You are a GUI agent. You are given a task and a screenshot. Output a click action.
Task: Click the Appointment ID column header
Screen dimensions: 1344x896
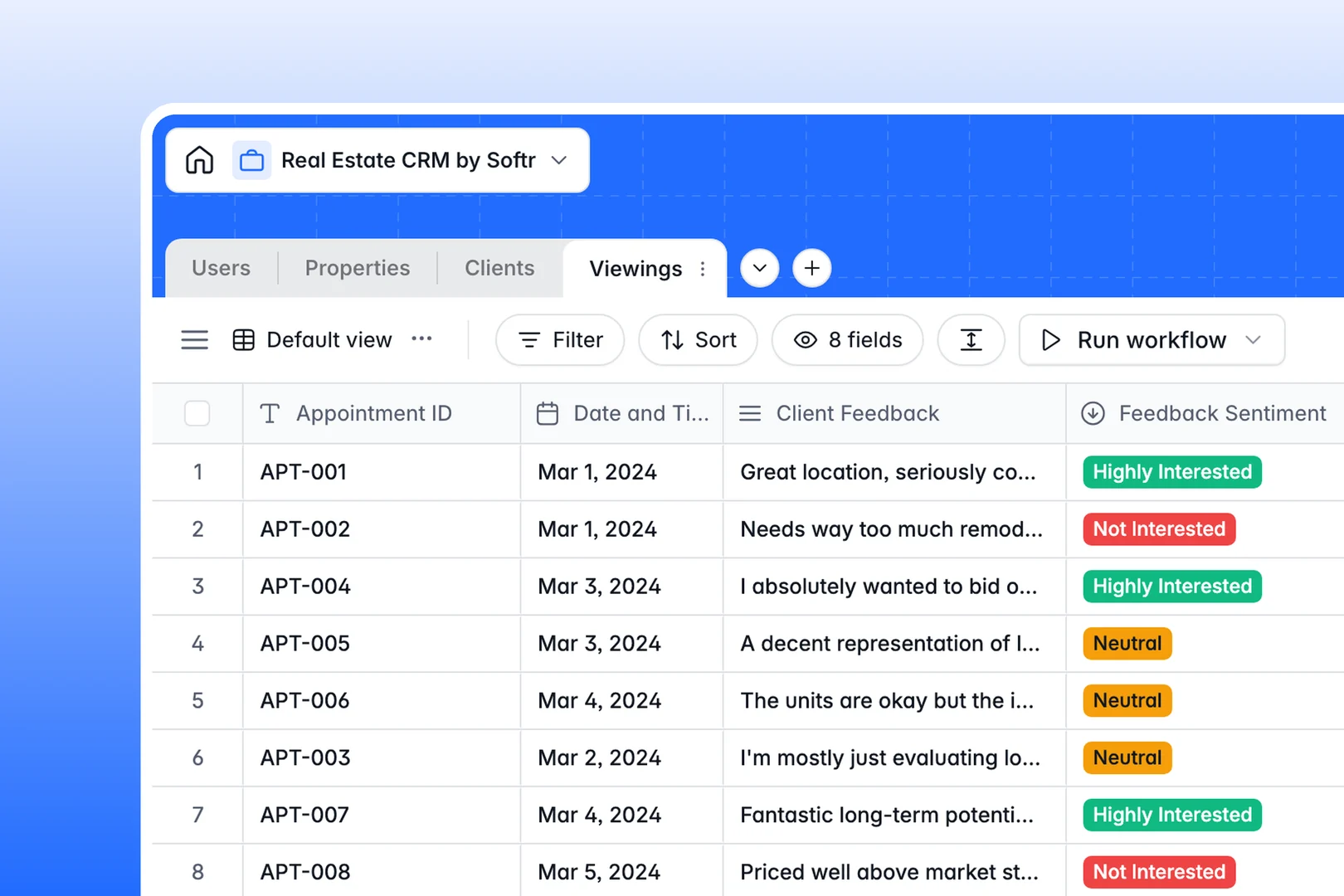pos(382,413)
